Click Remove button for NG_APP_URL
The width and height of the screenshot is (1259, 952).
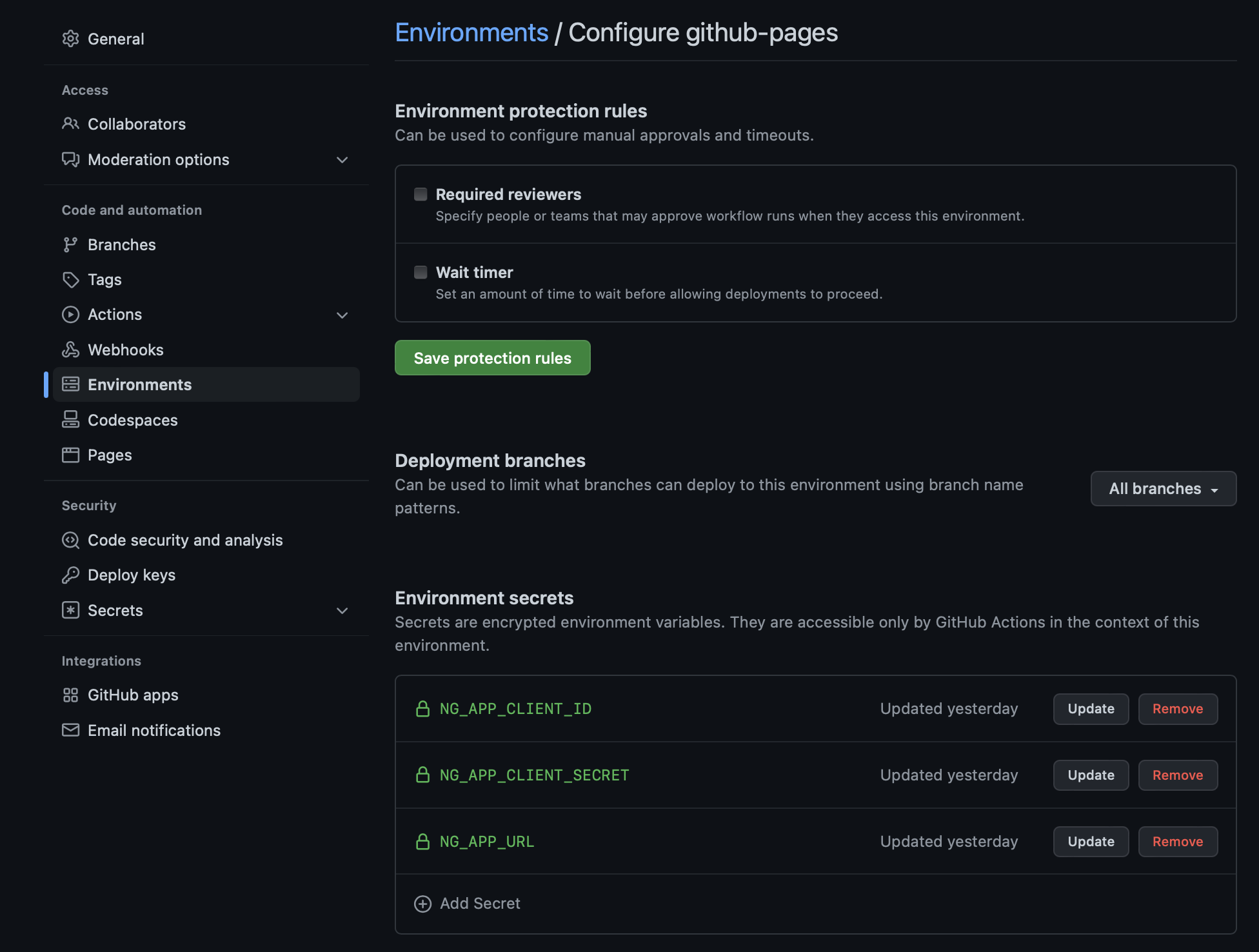pyautogui.click(x=1177, y=841)
